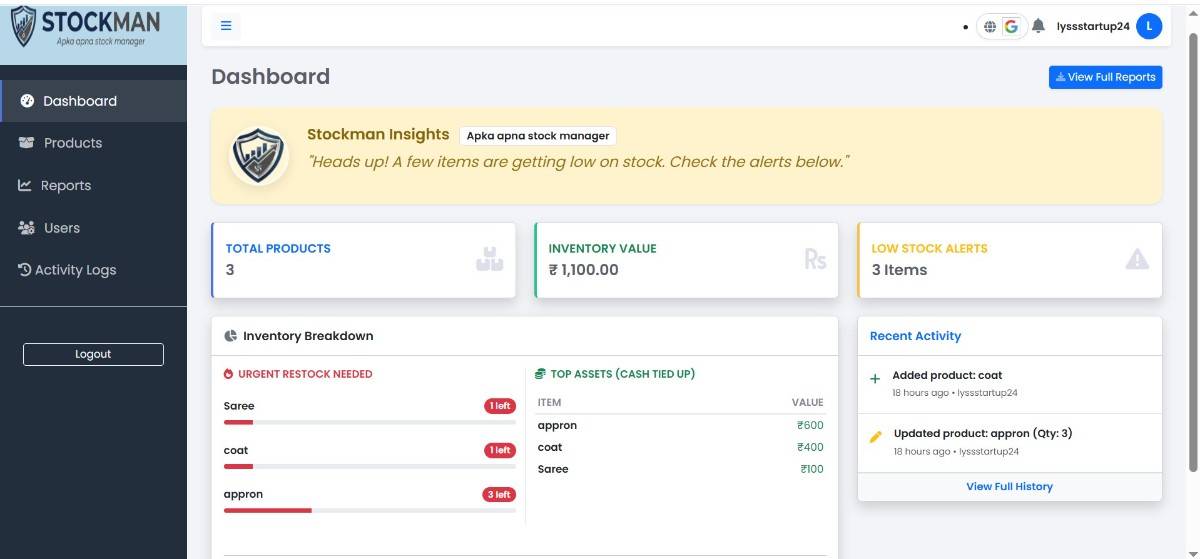Open the lyssstartup24 user dropdown
The width and height of the screenshot is (1200, 559).
1093,27
